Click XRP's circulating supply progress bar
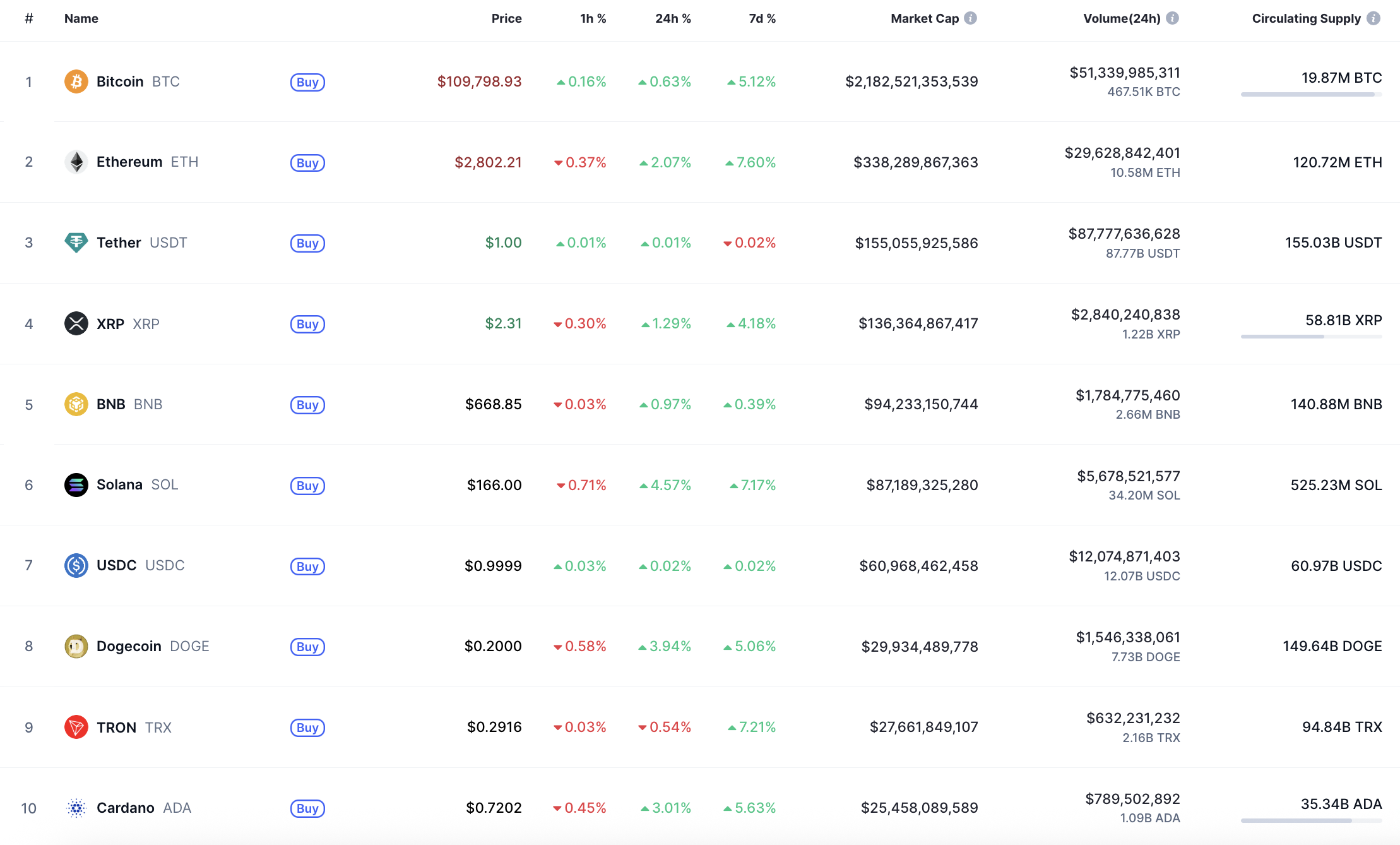This screenshot has height=845, width=1400. click(1311, 337)
